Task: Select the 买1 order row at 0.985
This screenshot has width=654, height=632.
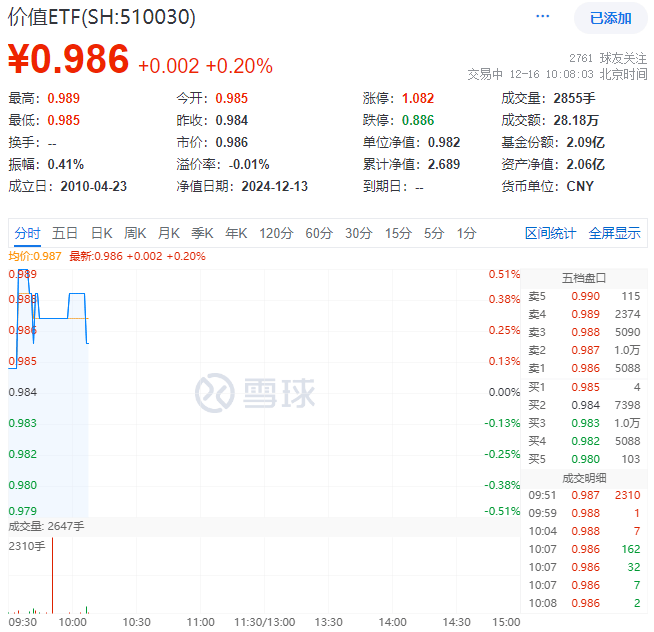Action: [584, 387]
